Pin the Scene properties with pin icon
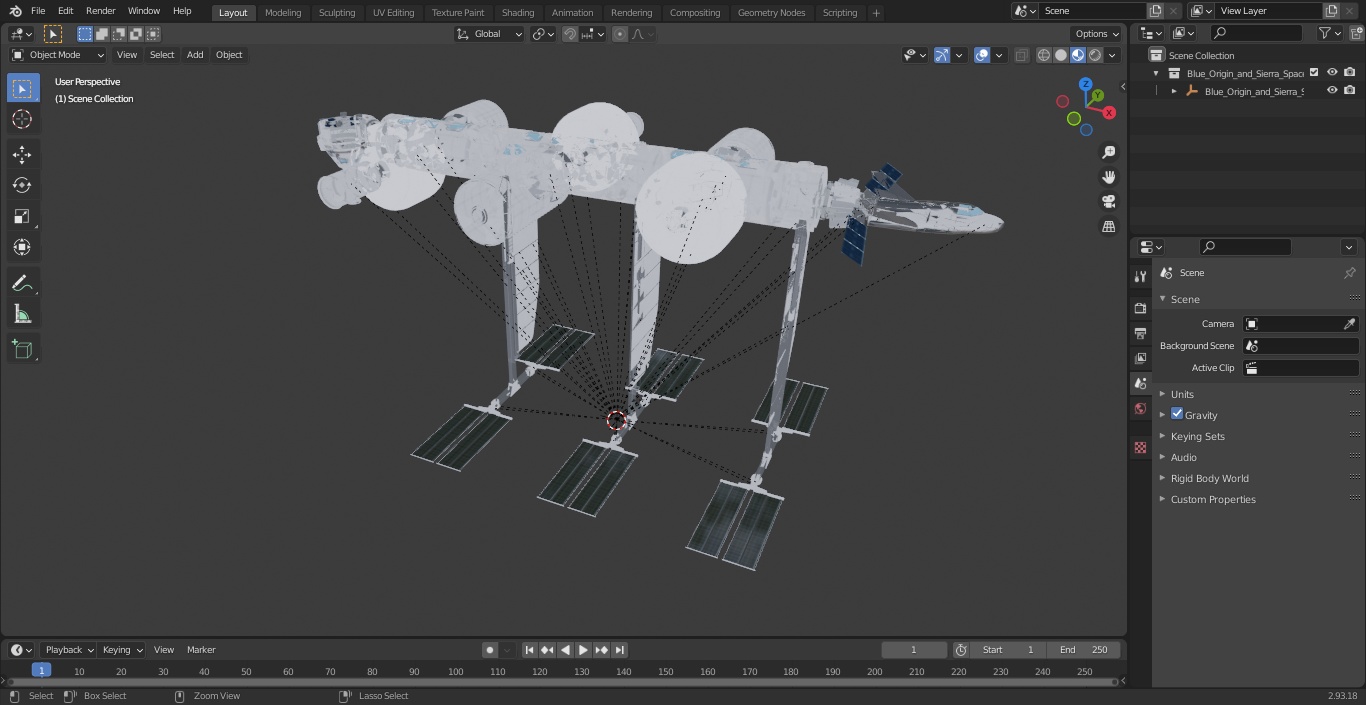1366x705 pixels. [1349, 273]
